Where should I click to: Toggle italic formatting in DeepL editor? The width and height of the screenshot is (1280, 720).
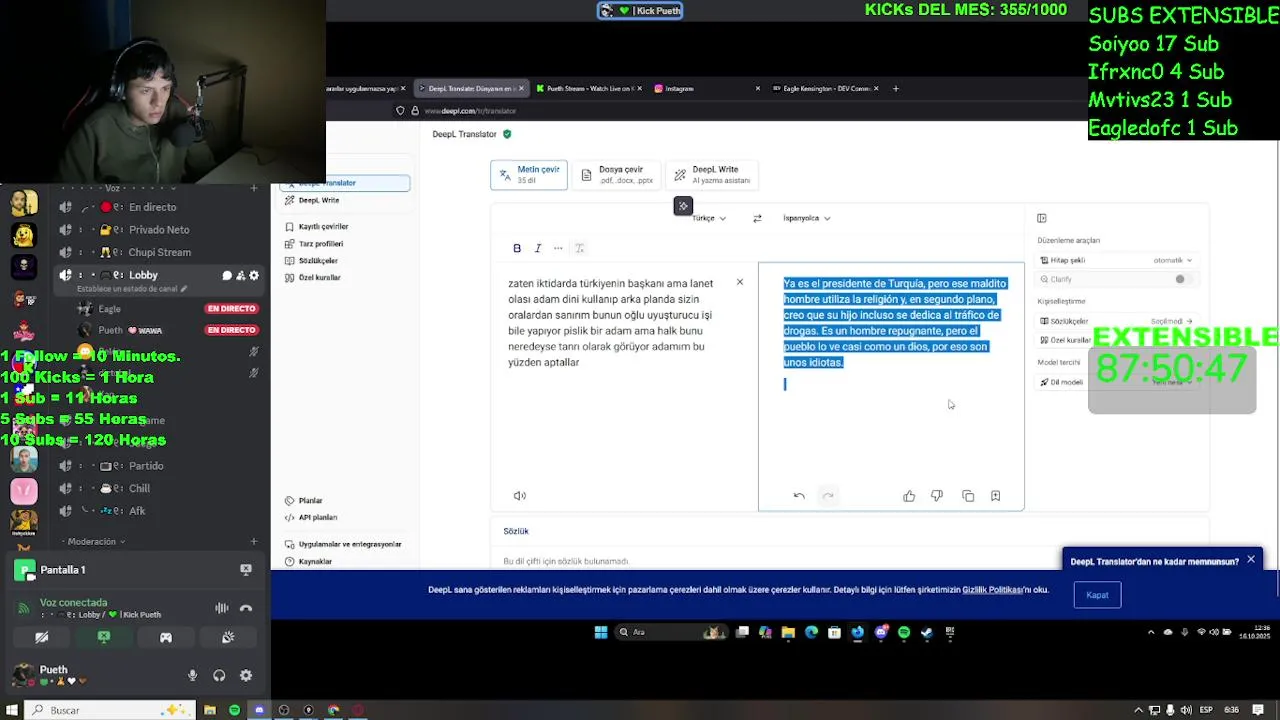pyautogui.click(x=538, y=248)
